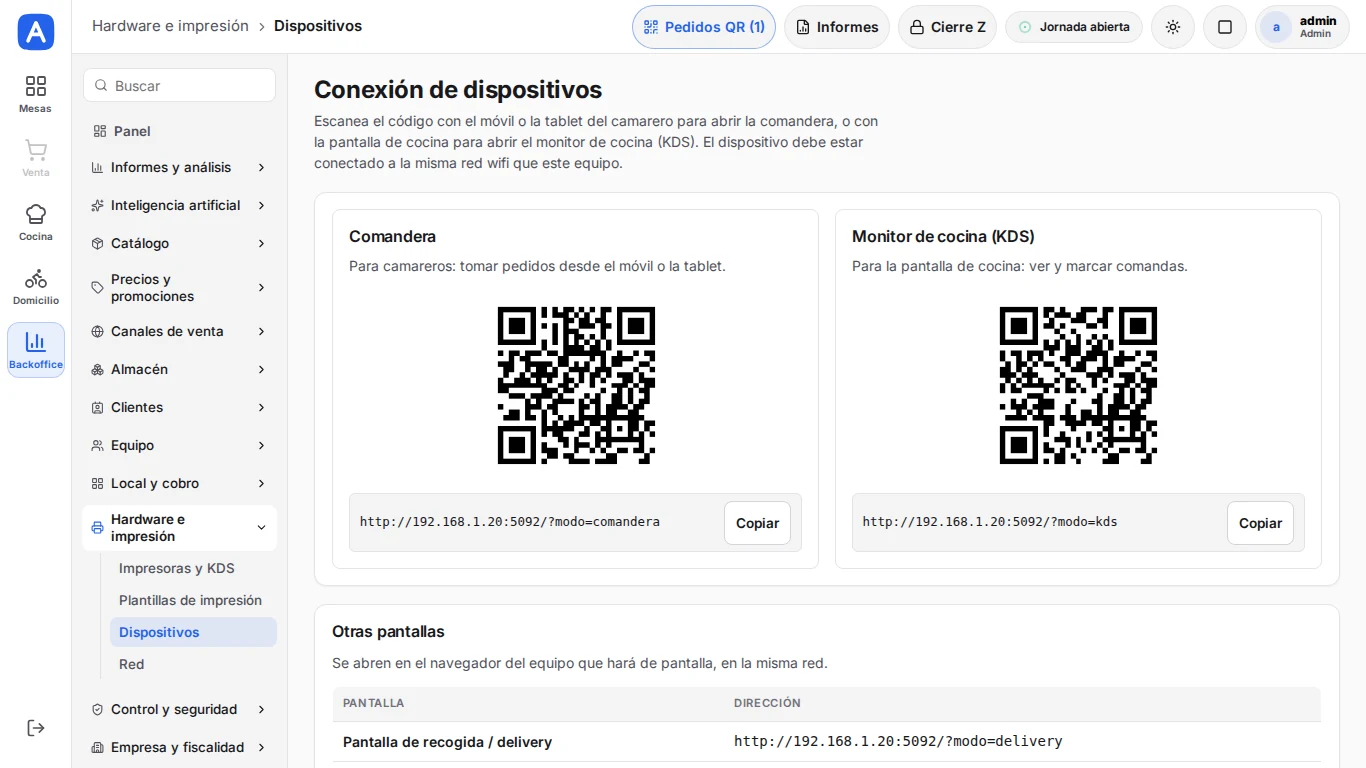Viewport: 1366px width, 768px height.
Task: Copy the comandera URL
Action: [x=757, y=523]
